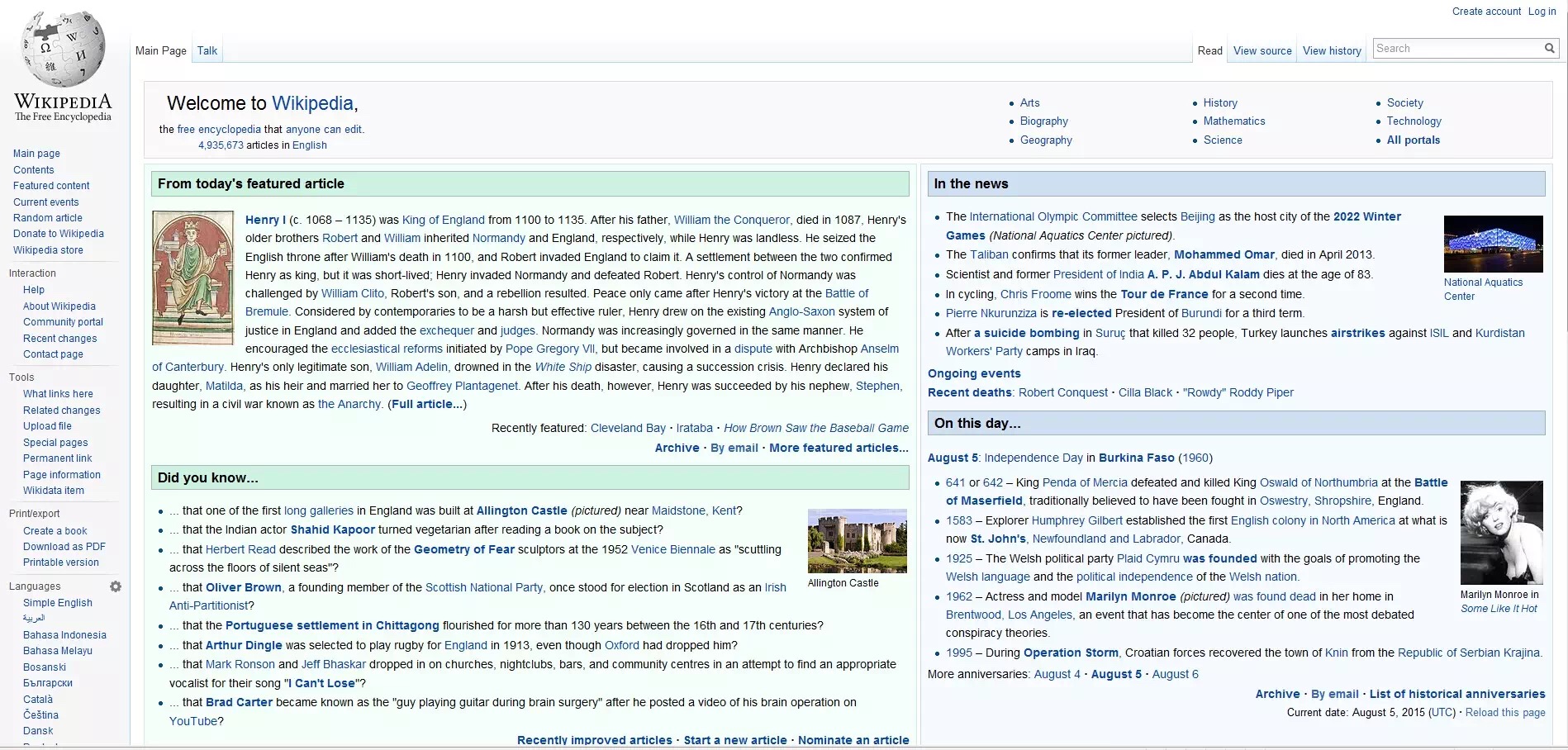The height and width of the screenshot is (750, 1568).
Task: Click the Allington Castle picture
Action: point(857,541)
